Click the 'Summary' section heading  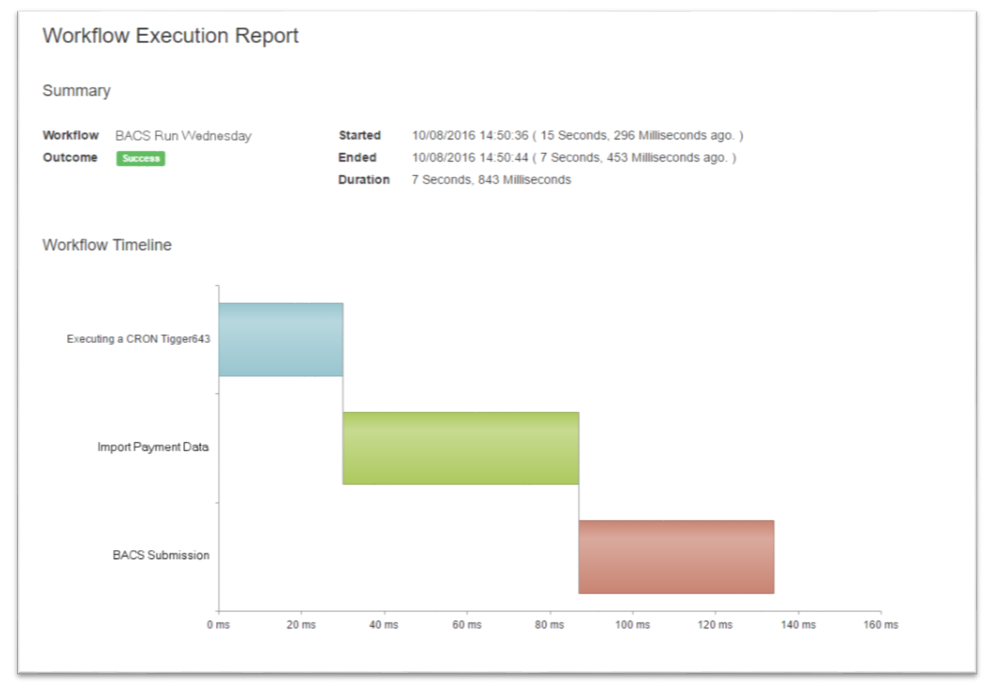(77, 91)
